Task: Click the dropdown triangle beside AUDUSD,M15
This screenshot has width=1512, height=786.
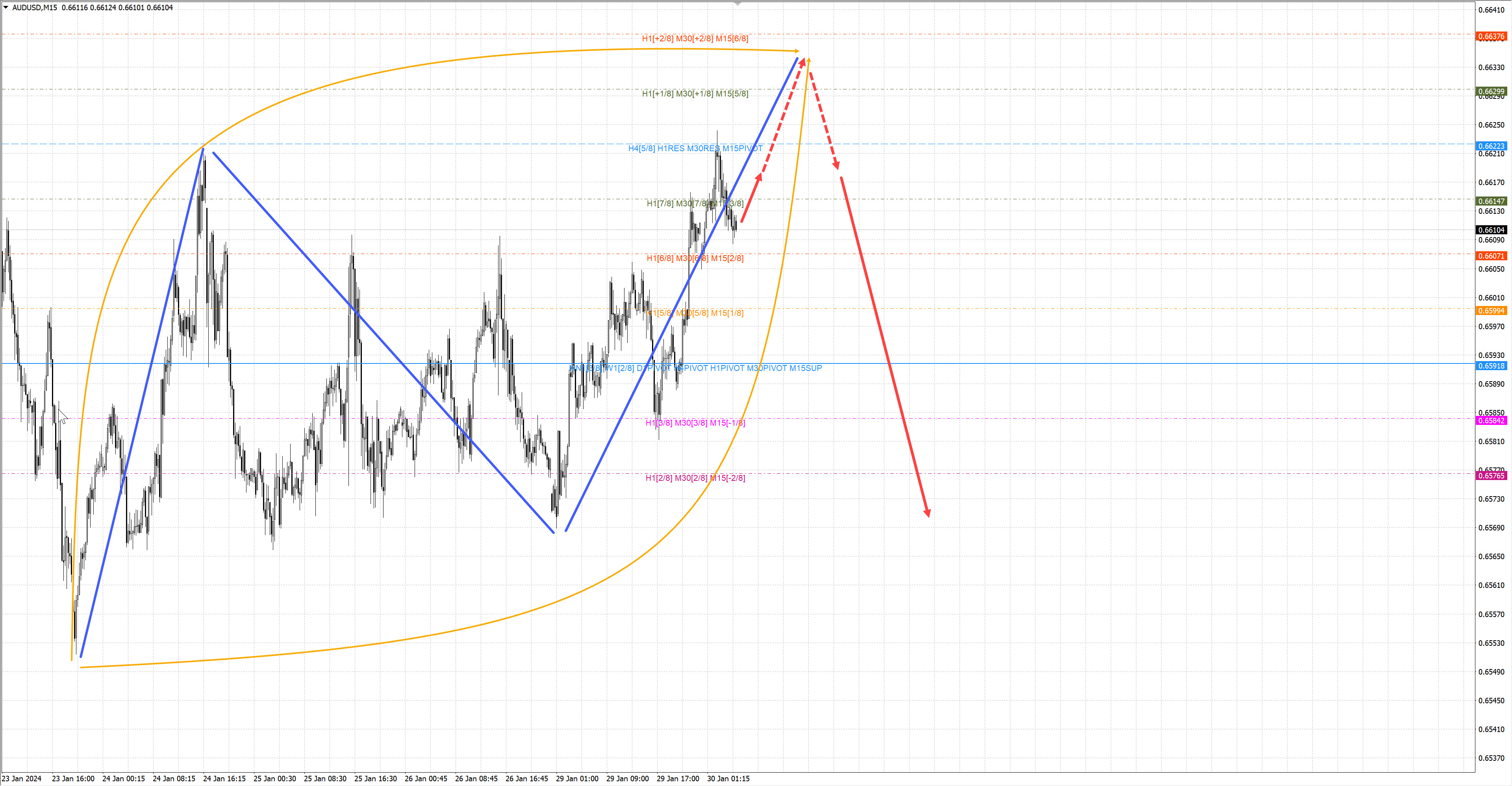Action: 6,7
